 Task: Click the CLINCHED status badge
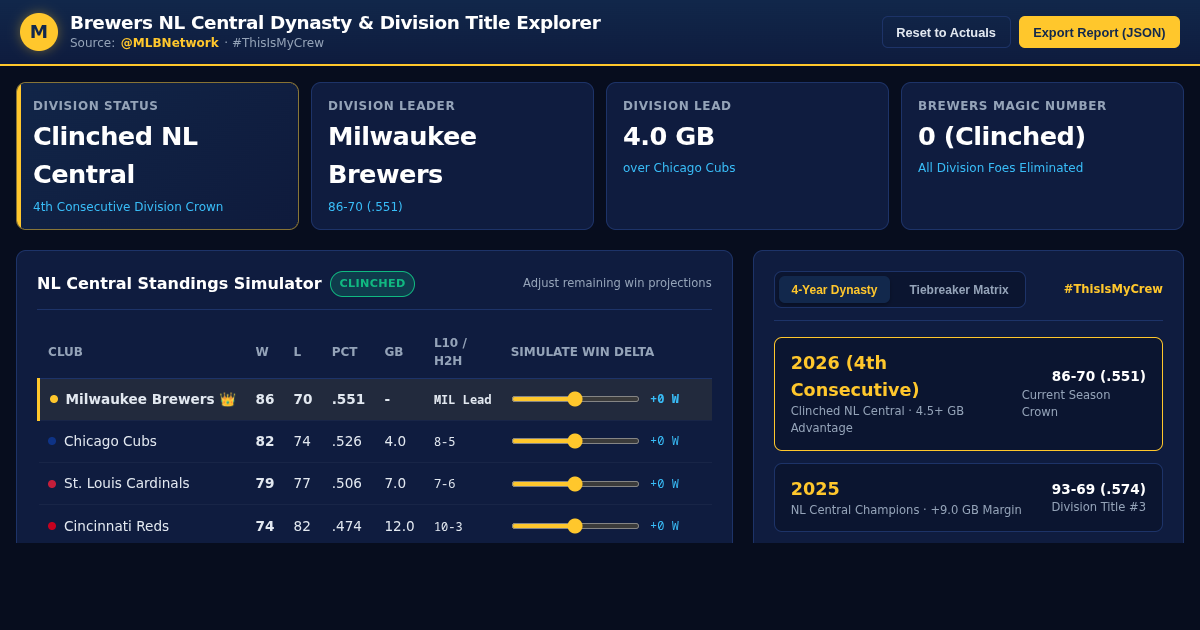[372, 284]
